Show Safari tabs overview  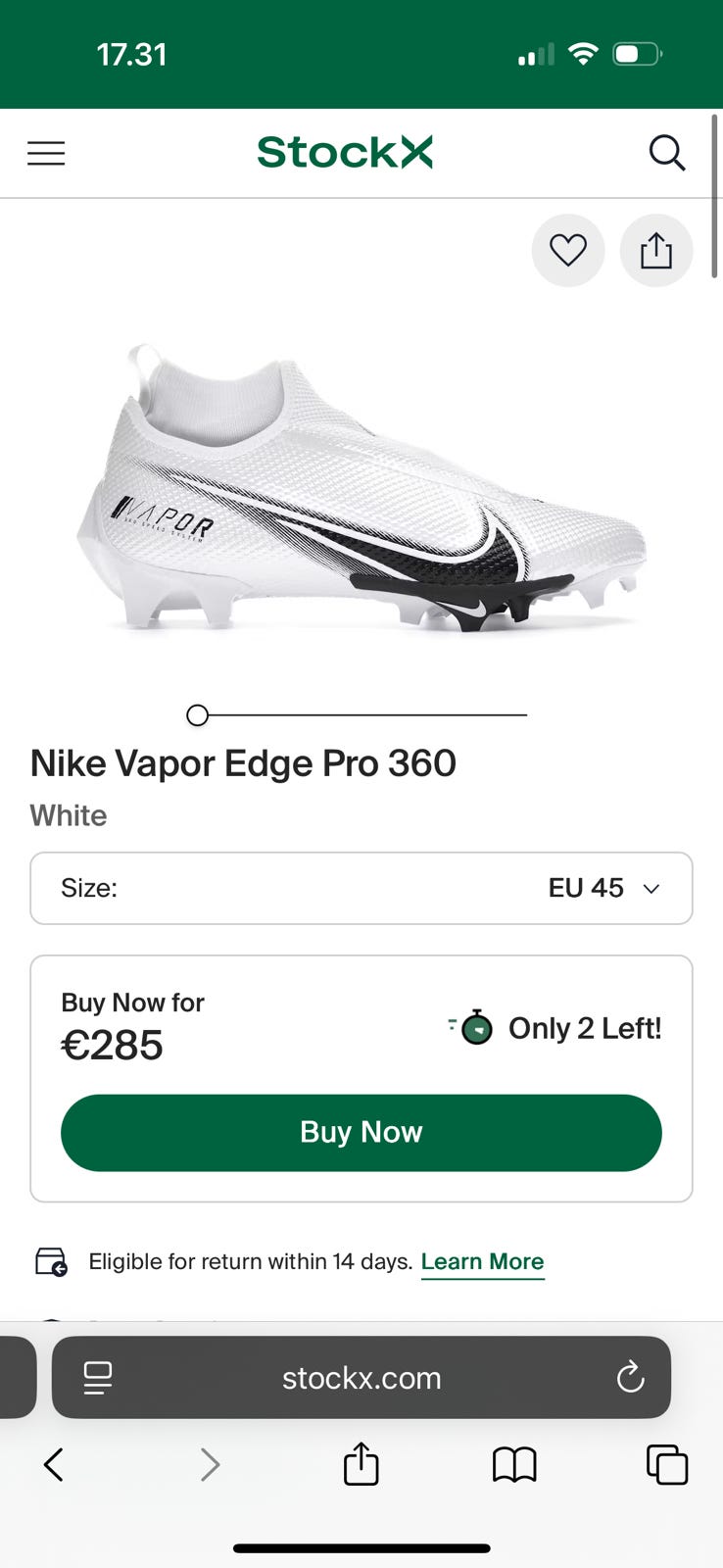pos(667,1465)
